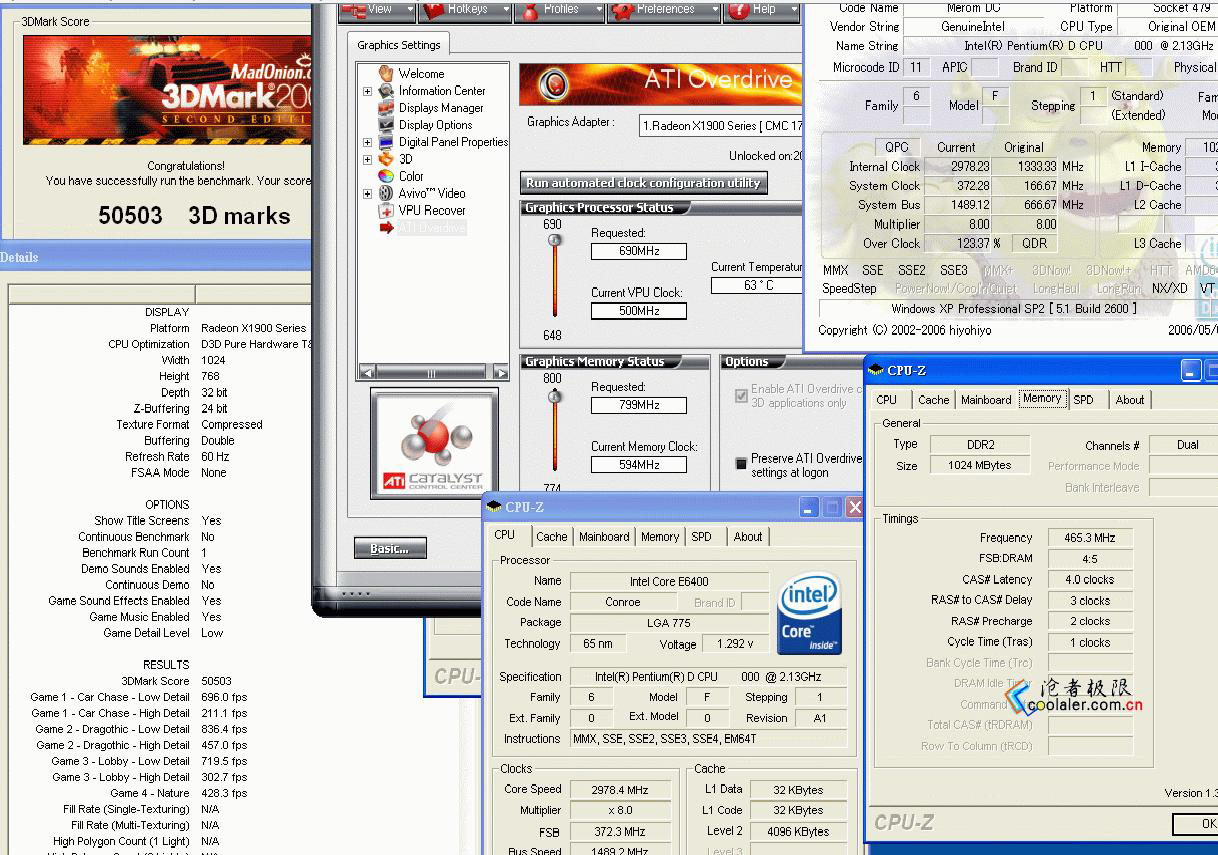
Task: Click OK in the Memory CPU-Z window
Action: click(1197, 825)
